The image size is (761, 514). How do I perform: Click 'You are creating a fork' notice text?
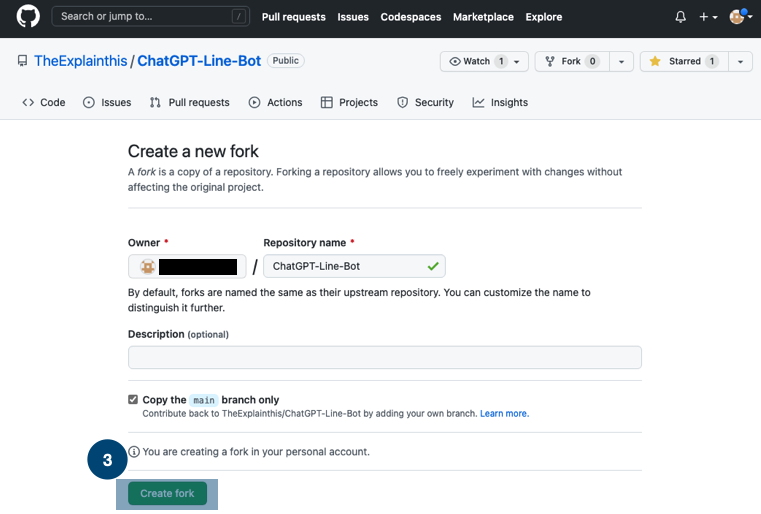pos(256,452)
